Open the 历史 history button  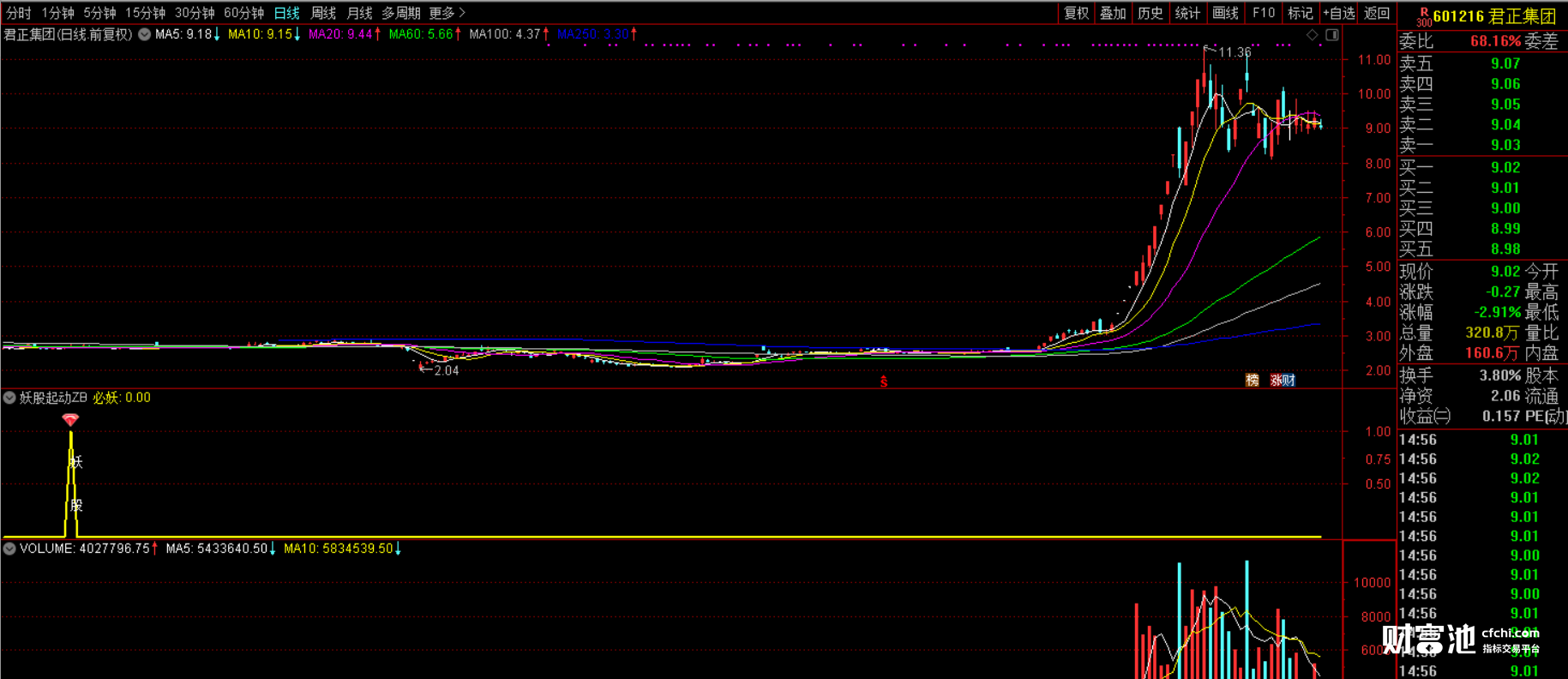1150,13
